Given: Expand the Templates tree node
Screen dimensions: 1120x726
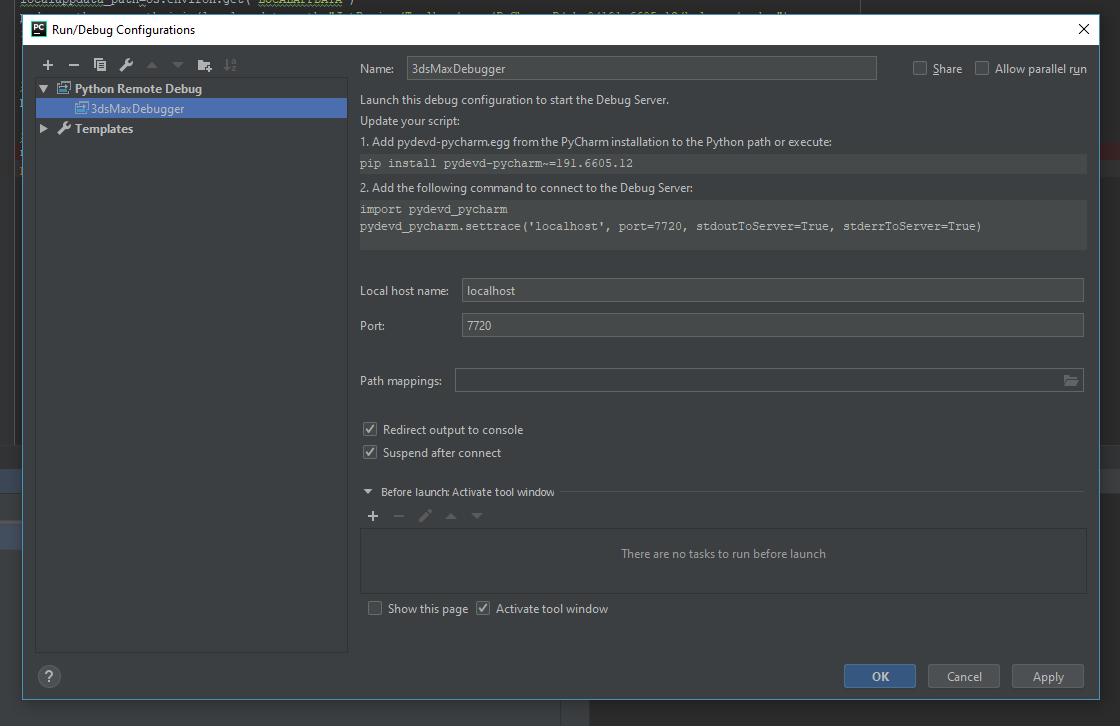Looking at the screenshot, I should pos(44,129).
